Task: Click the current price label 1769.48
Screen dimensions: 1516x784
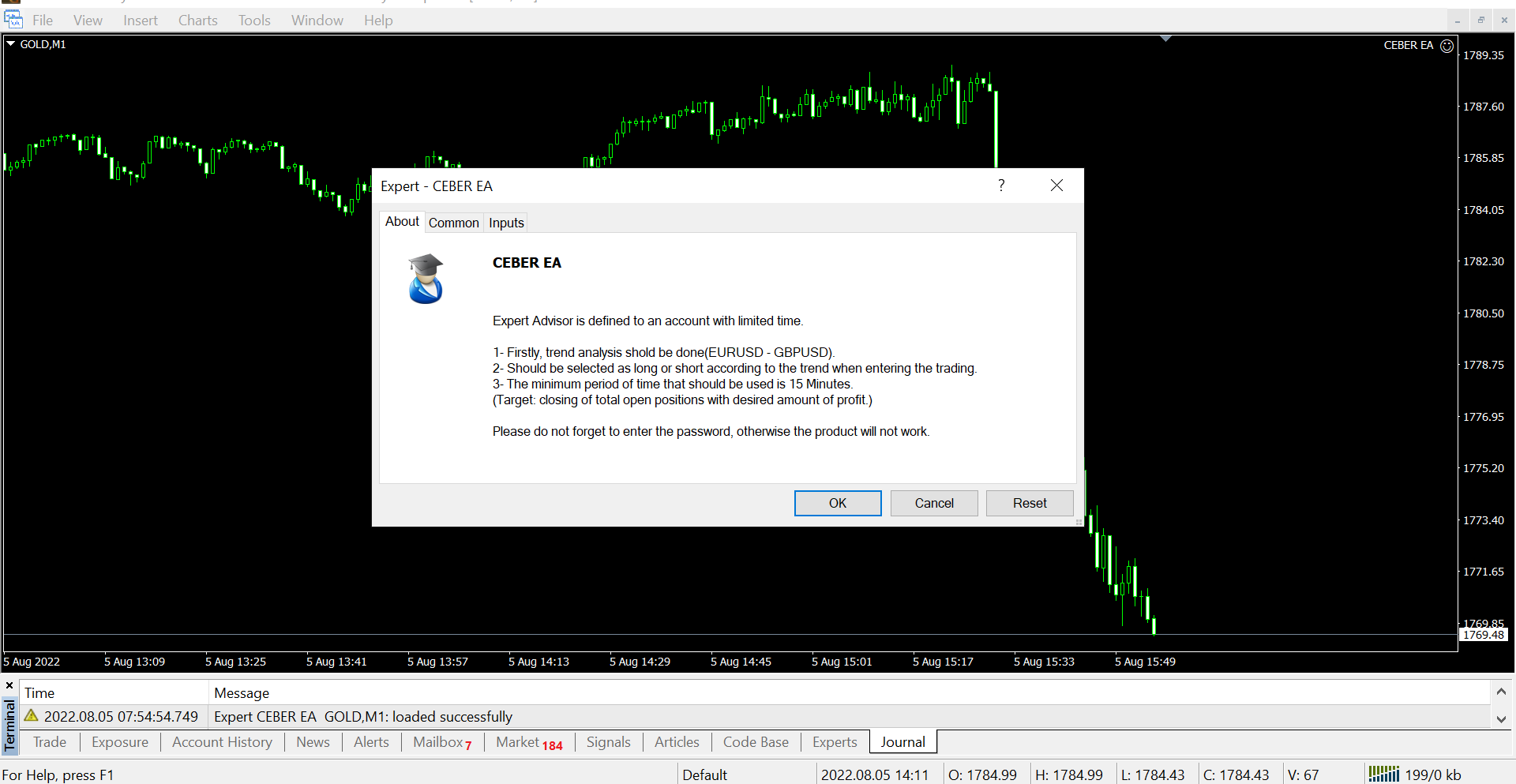Action: tap(1484, 635)
